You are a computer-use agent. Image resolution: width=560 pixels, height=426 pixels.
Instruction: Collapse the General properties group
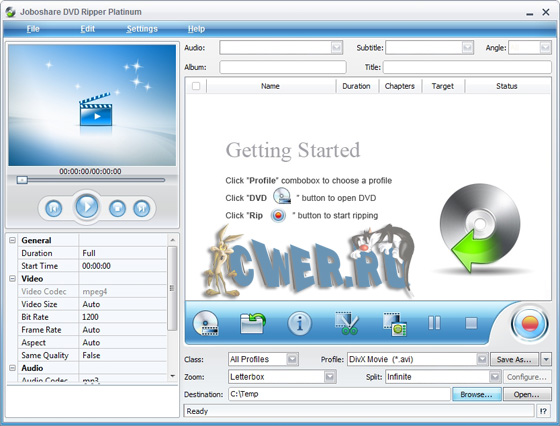click(12, 240)
